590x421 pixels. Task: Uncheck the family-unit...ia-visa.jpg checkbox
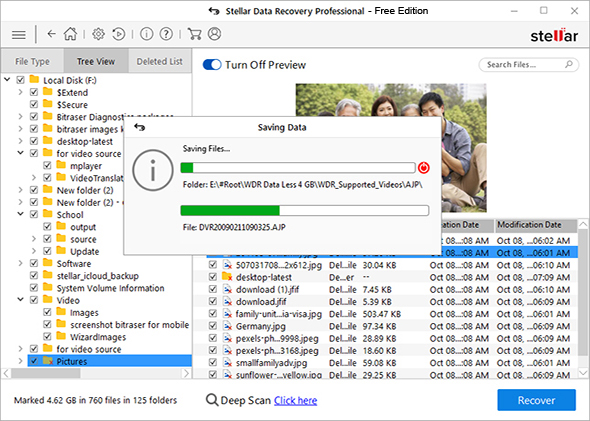coord(213,314)
